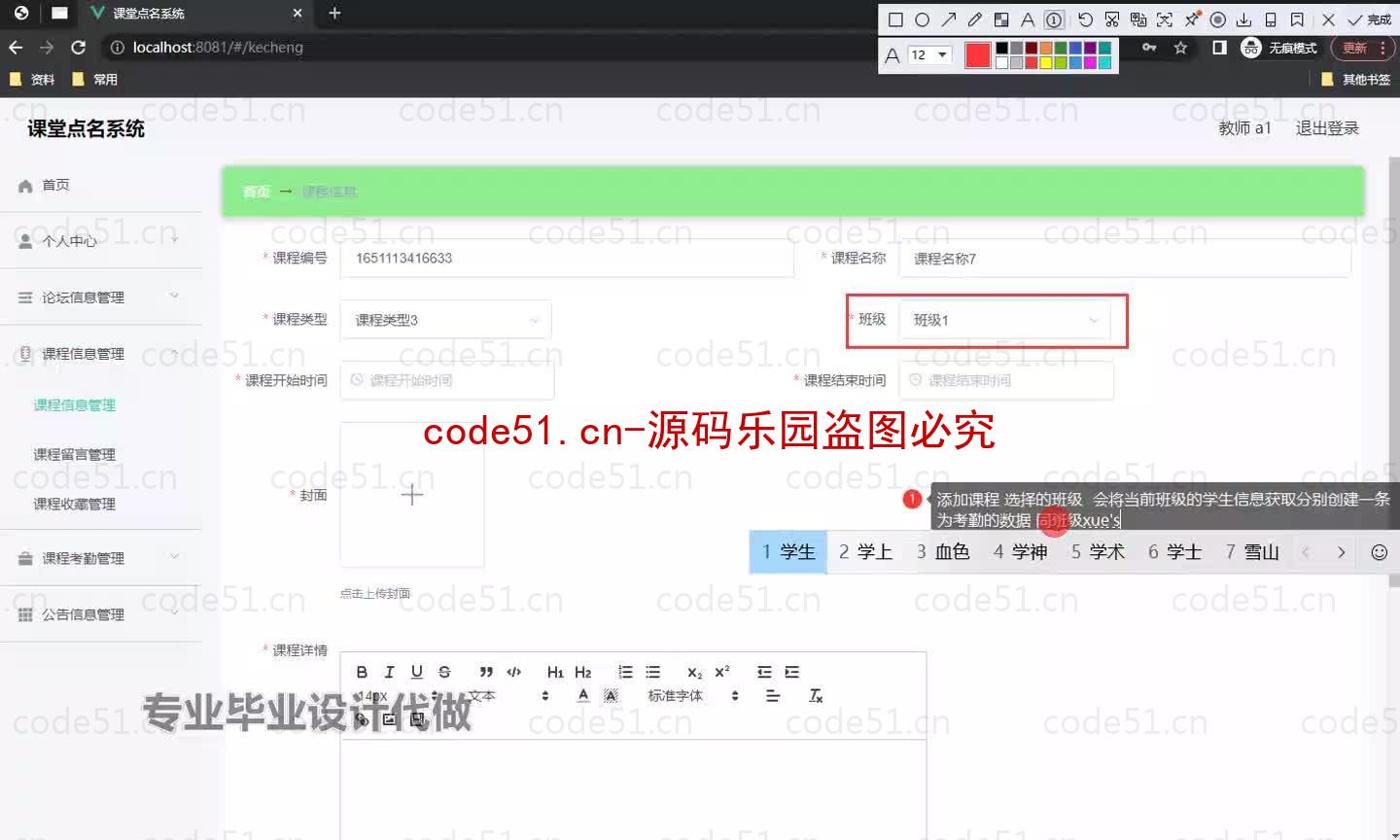Bookmark this page with the star icon
Screen dimensions: 1400x840
[1180, 48]
